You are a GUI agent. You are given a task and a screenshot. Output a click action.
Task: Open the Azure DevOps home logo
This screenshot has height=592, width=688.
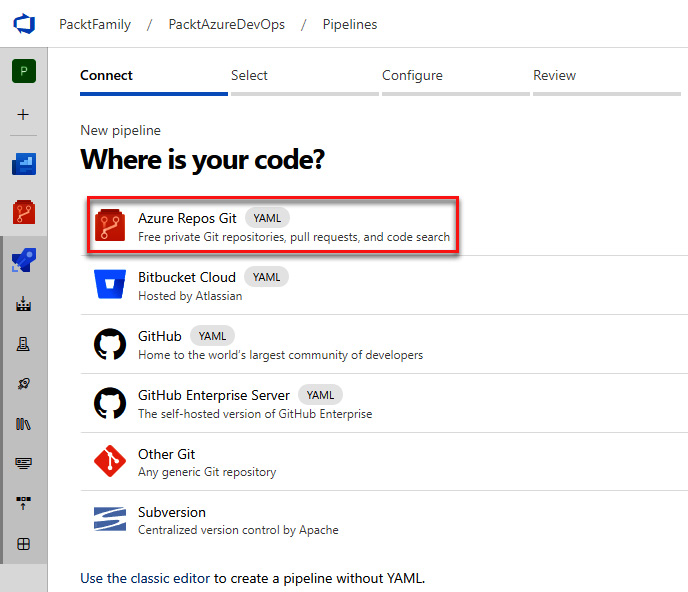(24, 24)
